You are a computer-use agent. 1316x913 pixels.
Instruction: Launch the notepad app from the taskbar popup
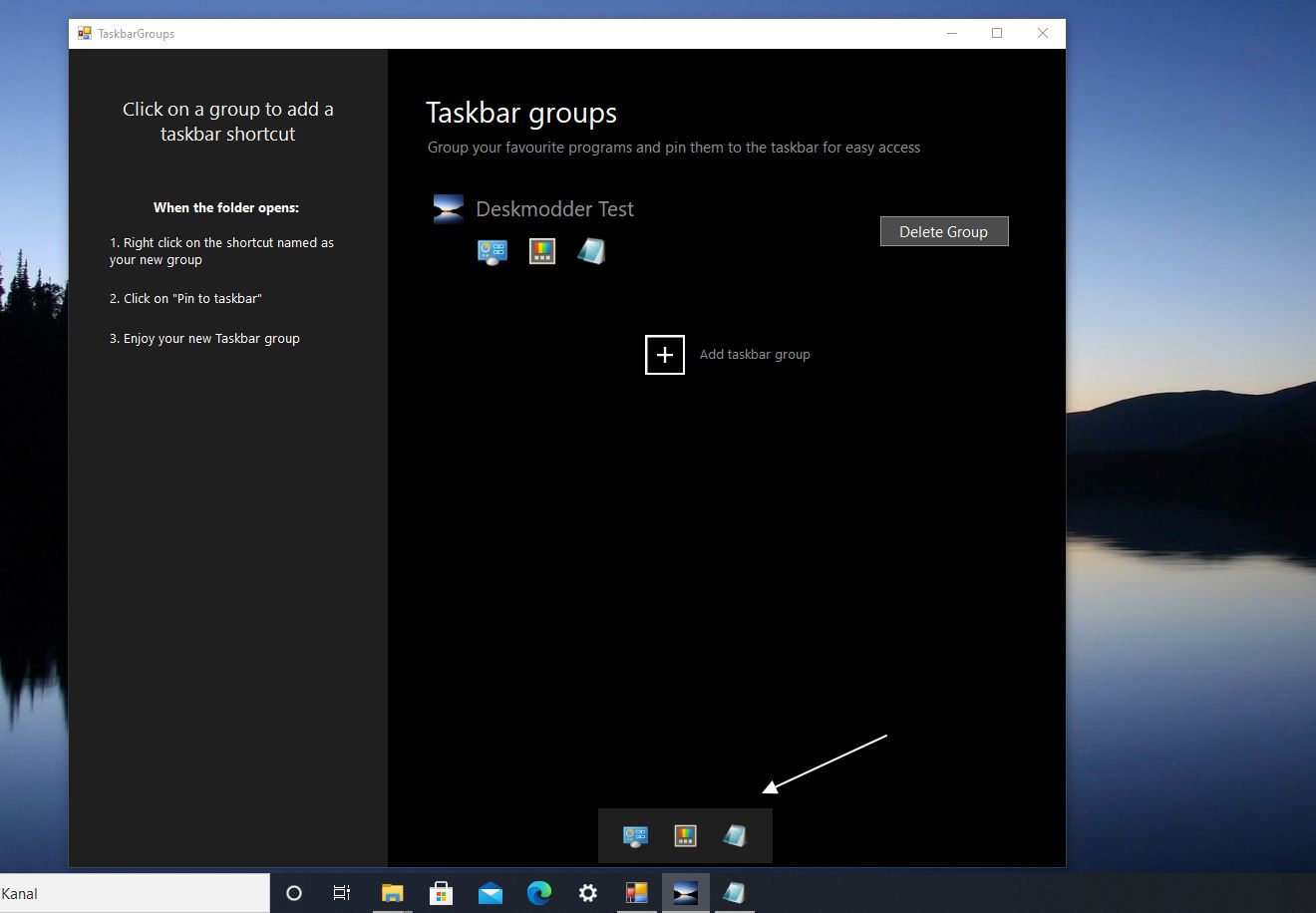735,836
